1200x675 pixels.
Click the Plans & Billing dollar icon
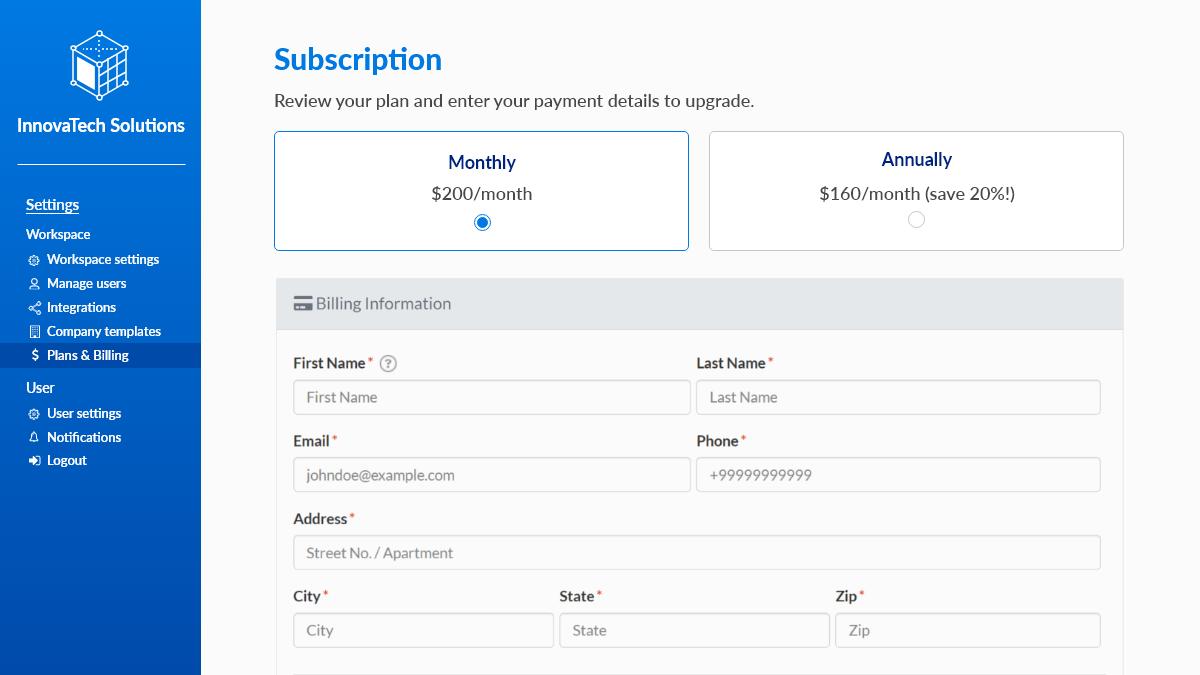[35, 356]
